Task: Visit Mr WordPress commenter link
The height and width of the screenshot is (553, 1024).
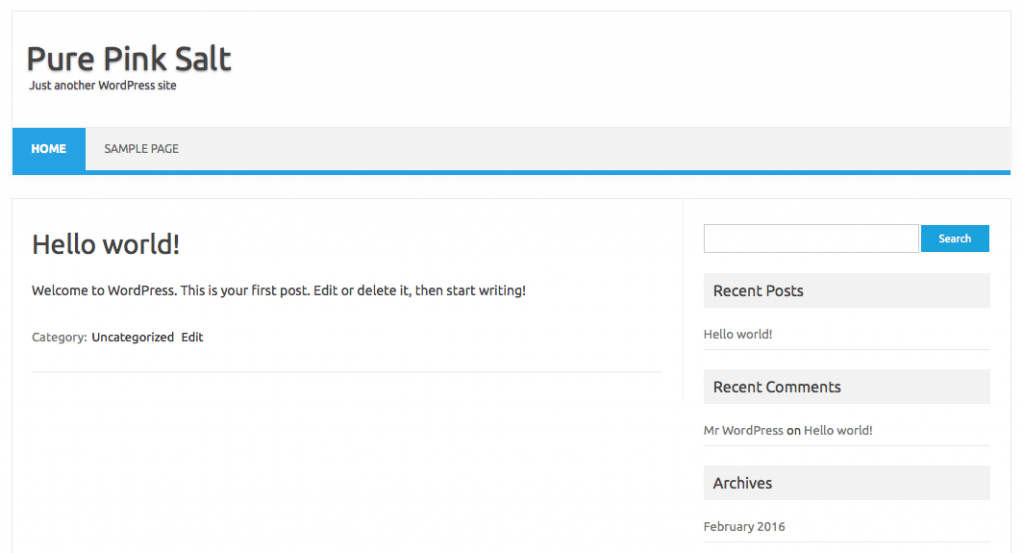Action: pos(743,430)
